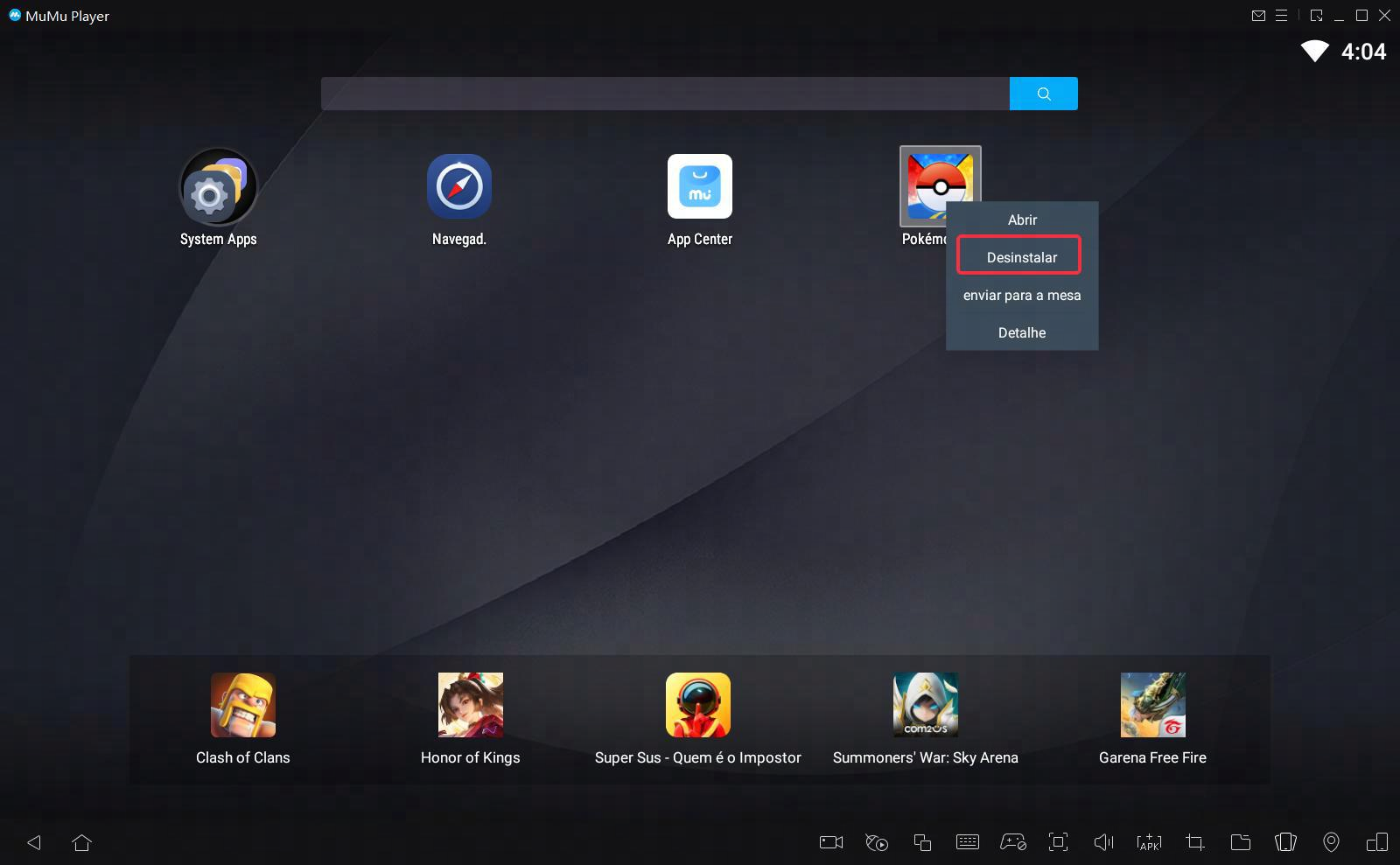Launch the Navegad. browser app
The width and height of the screenshot is (1400, 865).
coord(459,186)
